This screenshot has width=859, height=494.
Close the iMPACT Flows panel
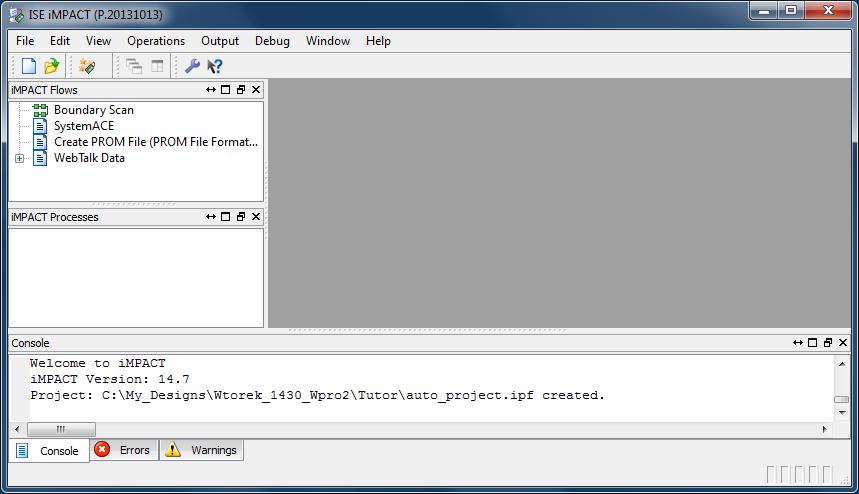click(256, 90)
